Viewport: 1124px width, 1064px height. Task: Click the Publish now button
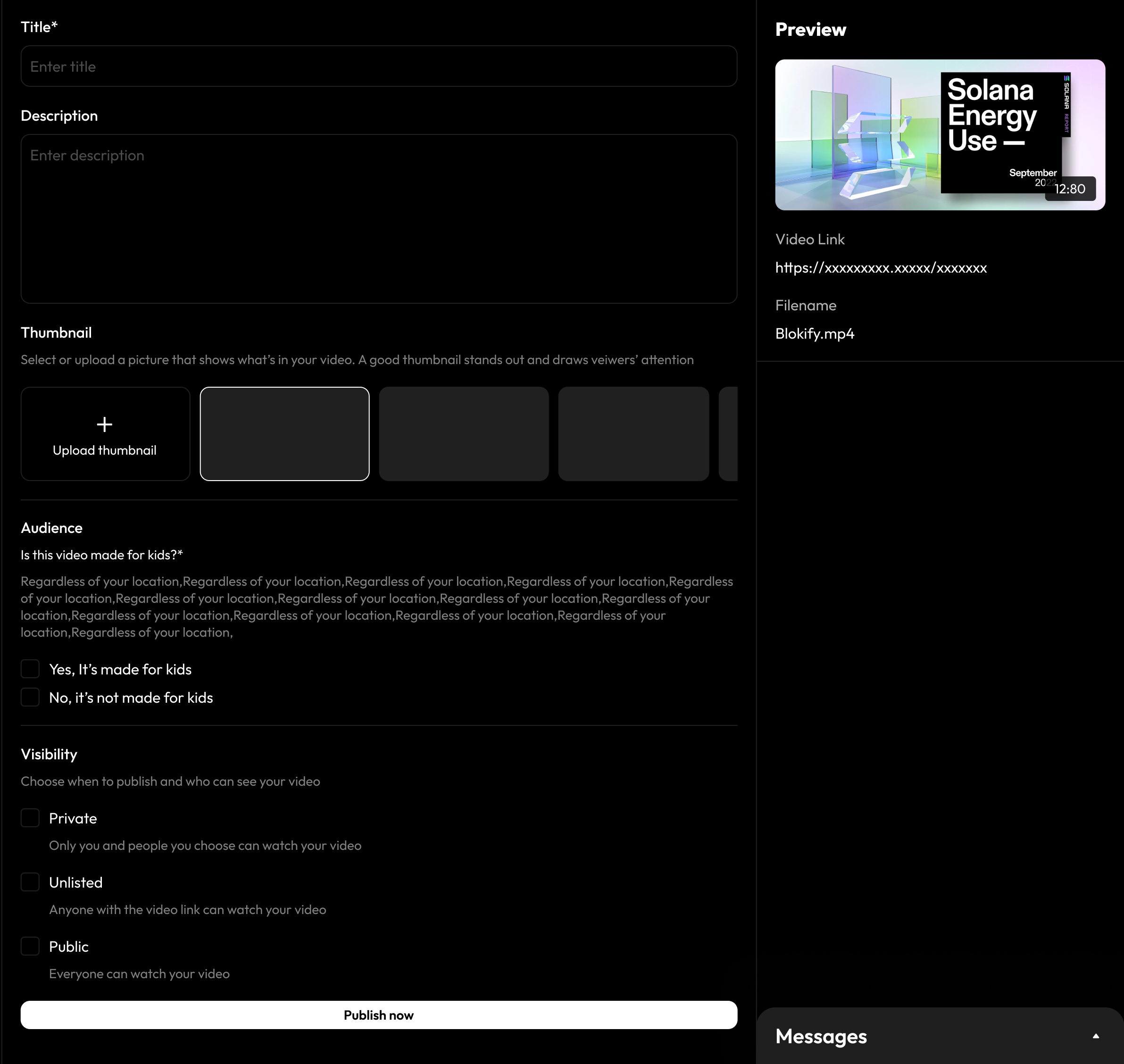[x=379, y=1015]
